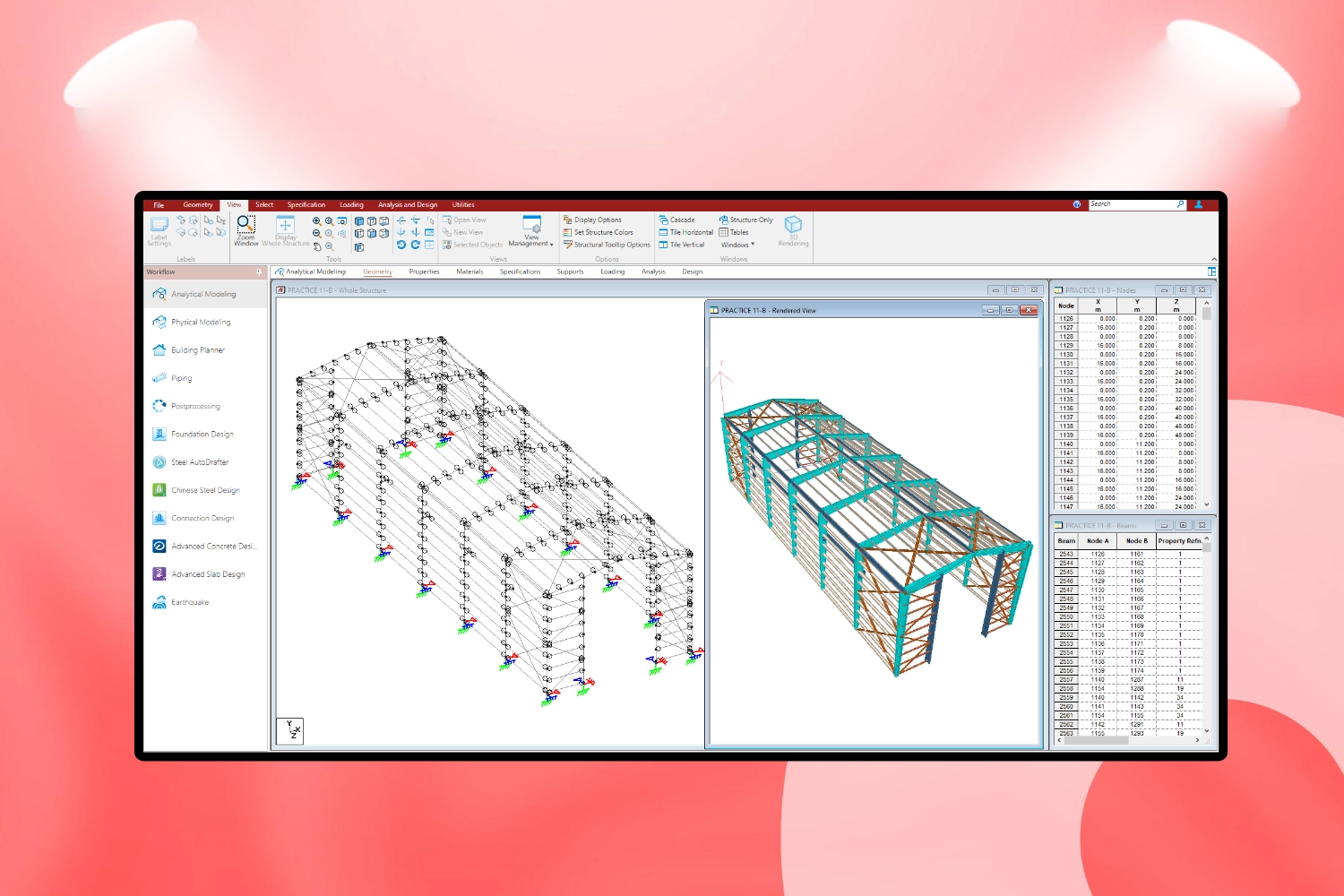Click the Supports page tab
This screenshot has height=896, width=1344.
[x=569, y=271]
